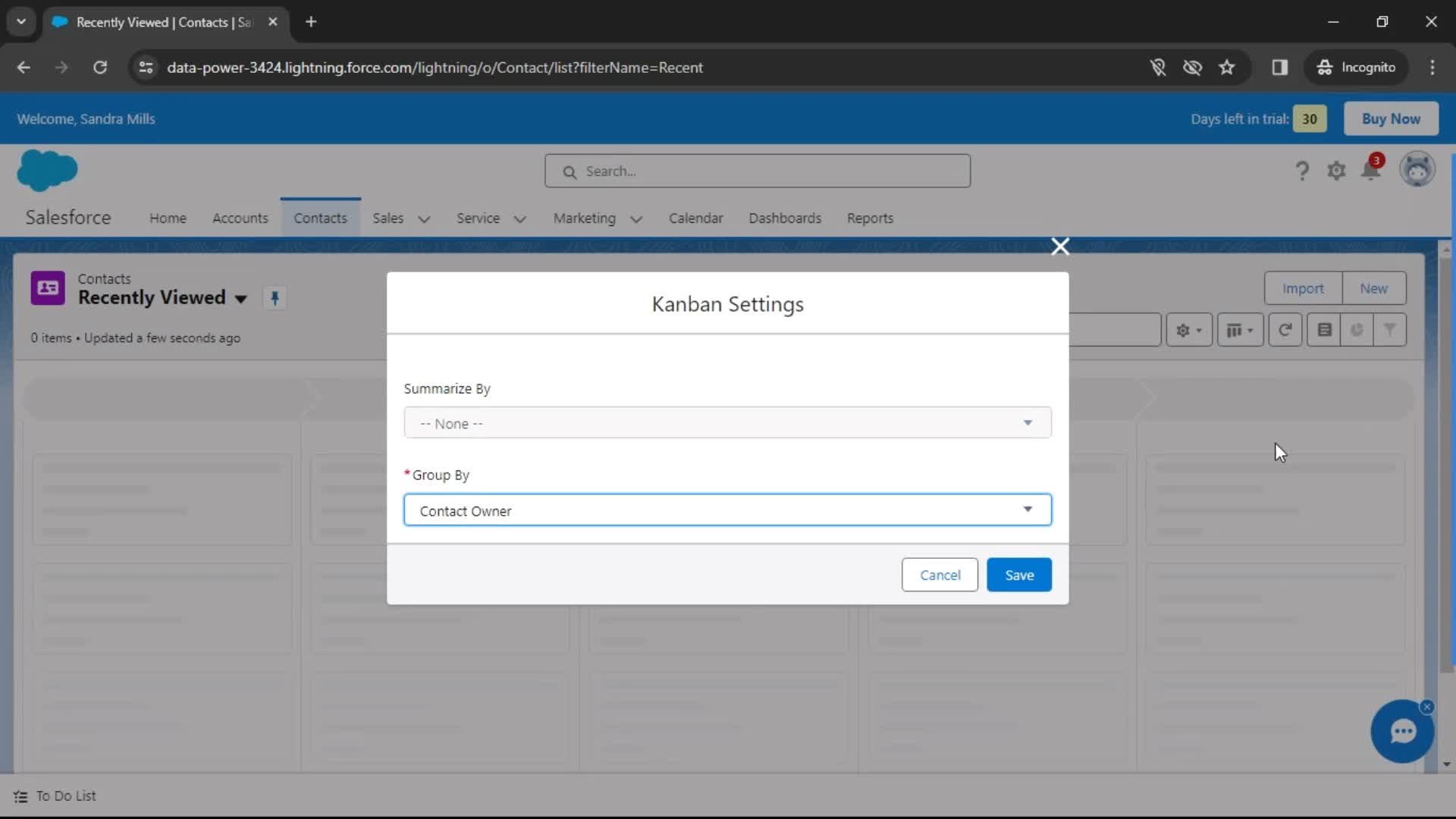Go to the Home tab

168,218
